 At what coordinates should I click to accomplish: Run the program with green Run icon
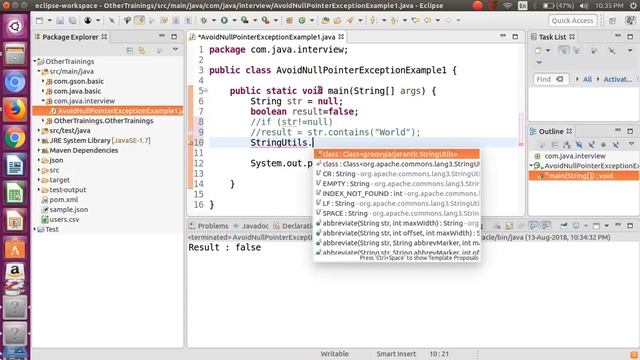pos(224,20)
